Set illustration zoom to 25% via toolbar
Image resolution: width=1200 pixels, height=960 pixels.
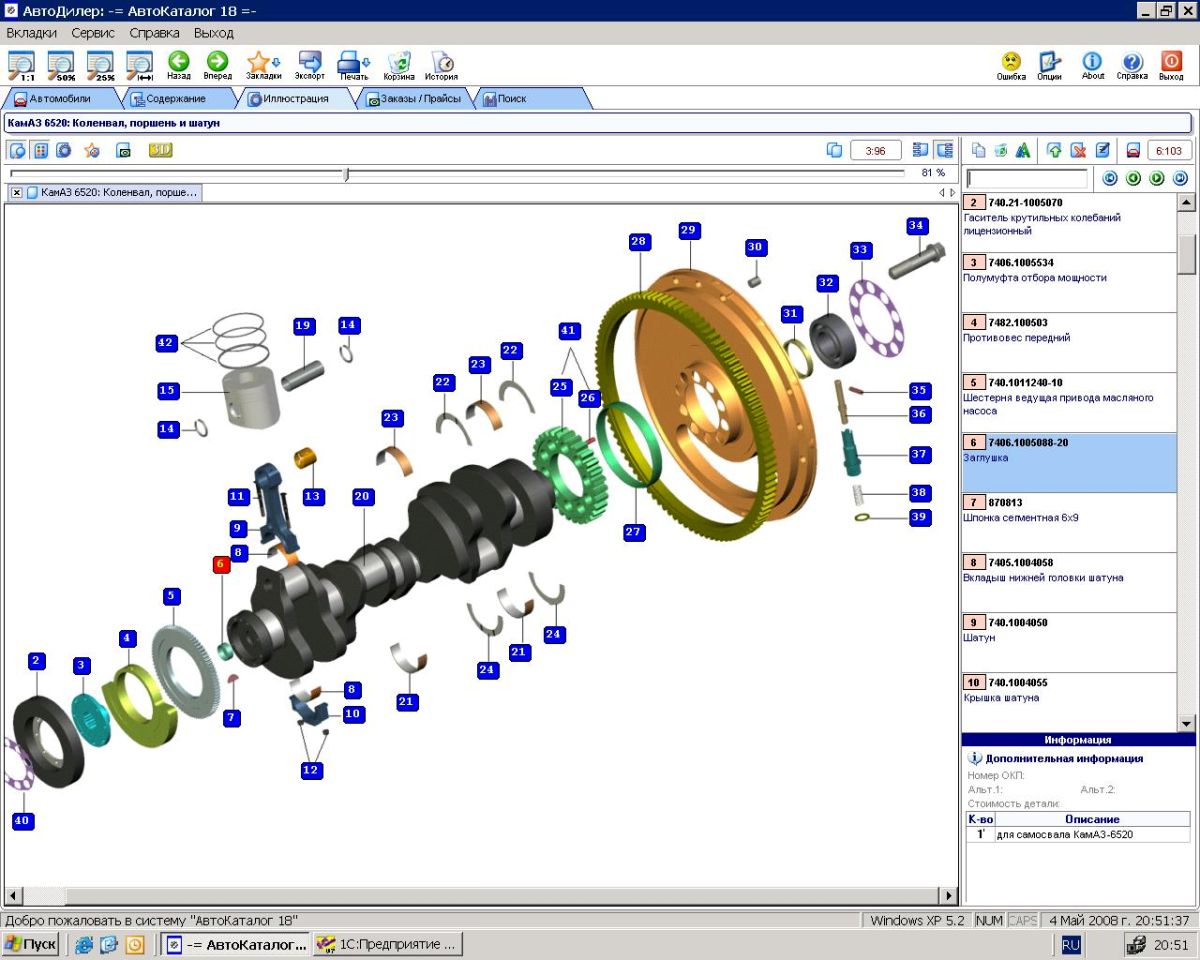point(100,66)
